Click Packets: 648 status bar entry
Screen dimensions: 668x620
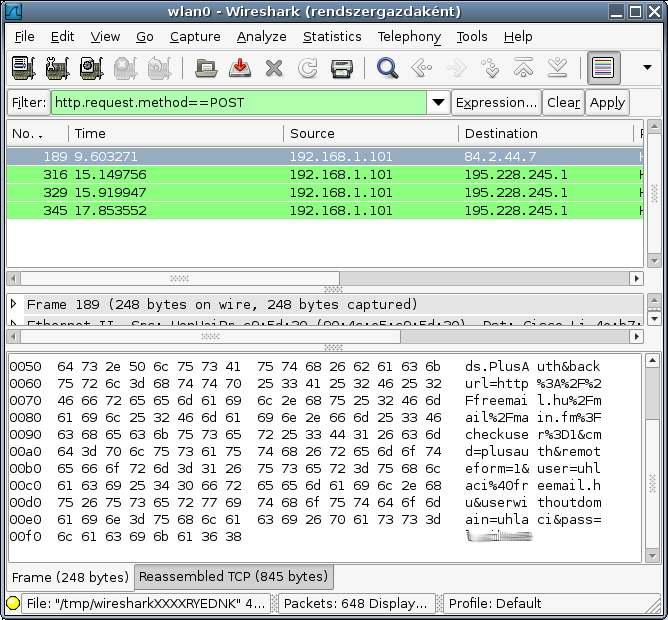coord(356,603)
